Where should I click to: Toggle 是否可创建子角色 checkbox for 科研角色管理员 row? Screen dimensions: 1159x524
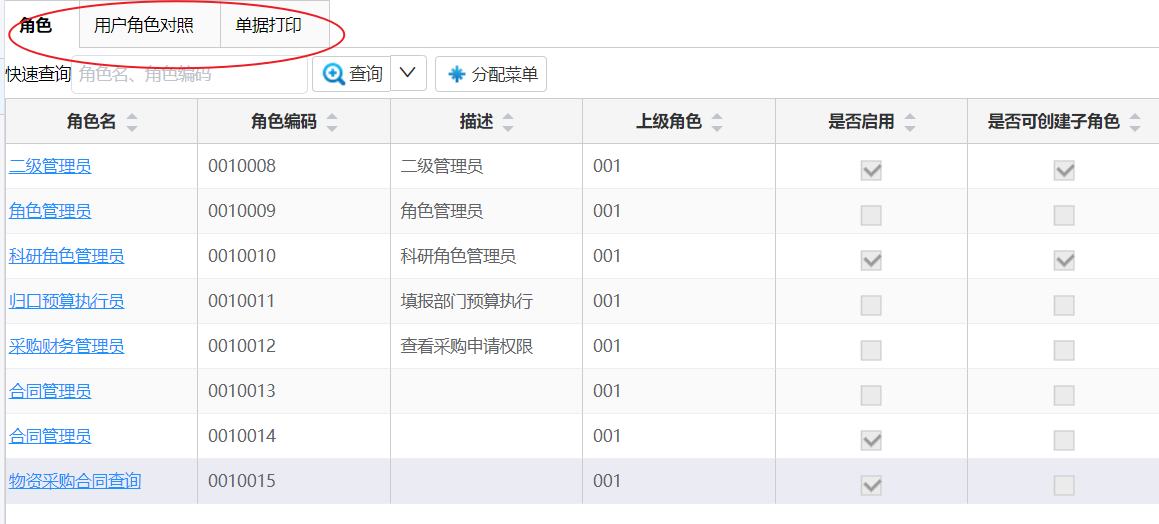coord(1064,260)
